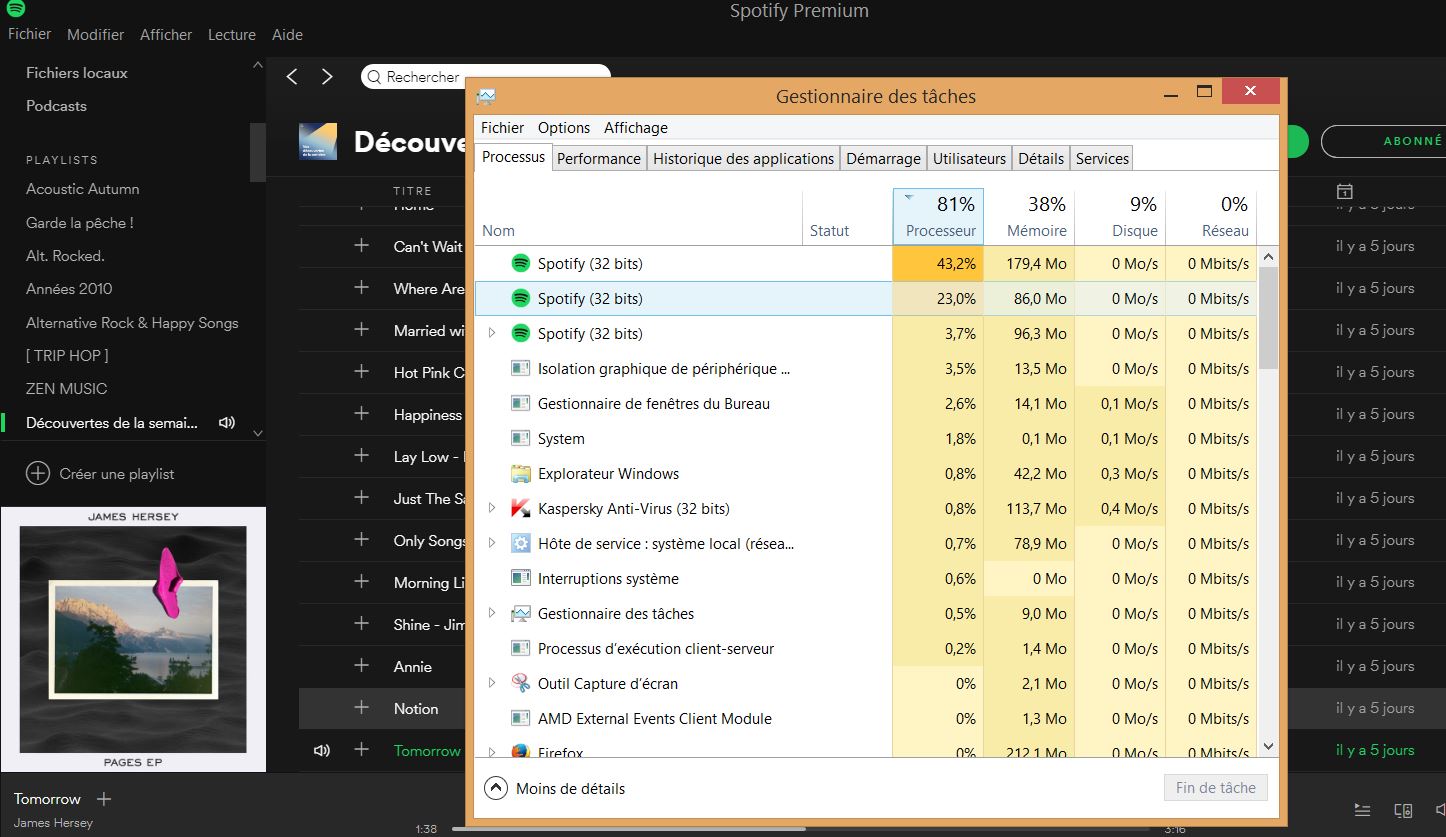Click the speaker icon beside Tomorrow row

(x=322, y=750)
